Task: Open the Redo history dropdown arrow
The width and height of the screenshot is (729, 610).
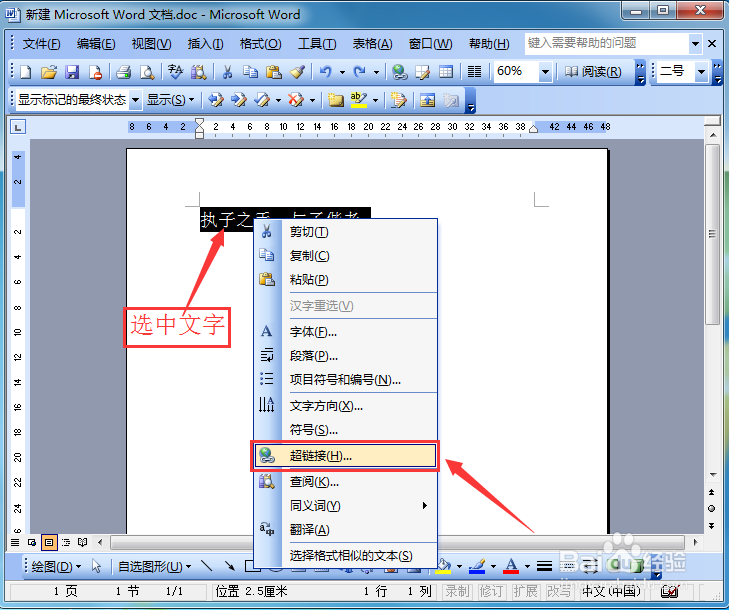Action: point(377,72)
